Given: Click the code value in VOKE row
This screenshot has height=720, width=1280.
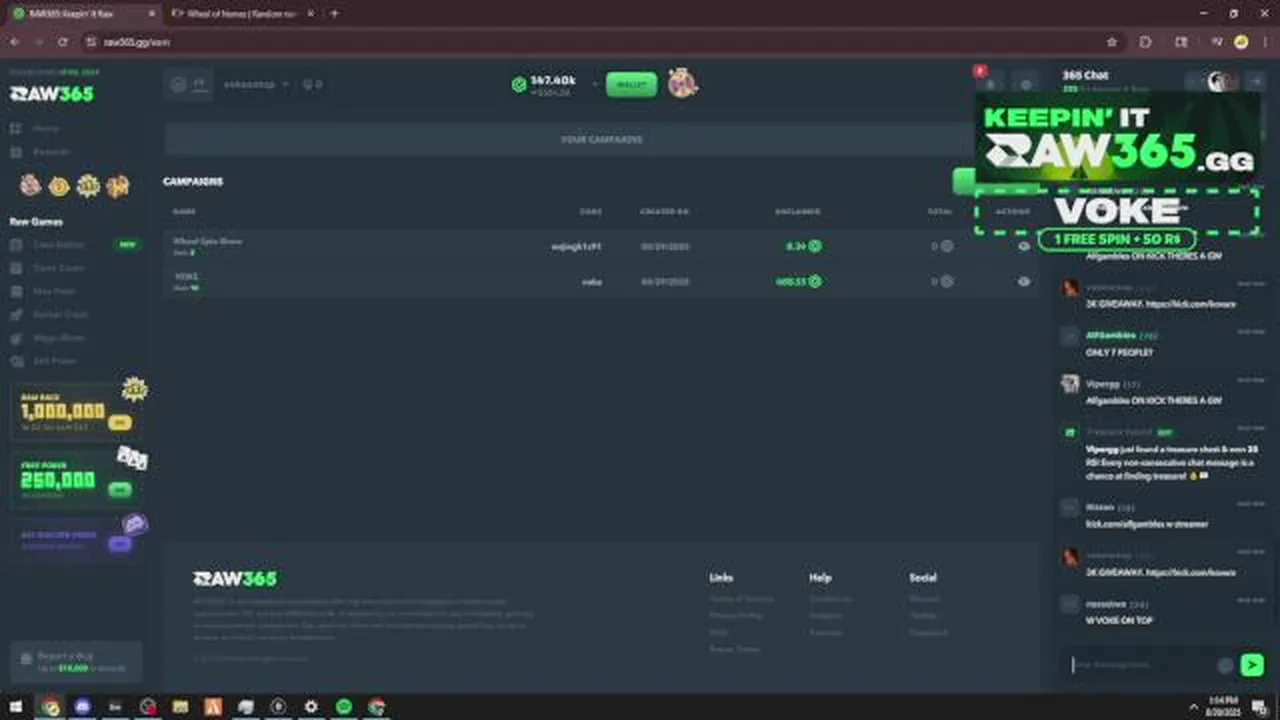Looking at the screenshot, I should click(x=592, y=282).
